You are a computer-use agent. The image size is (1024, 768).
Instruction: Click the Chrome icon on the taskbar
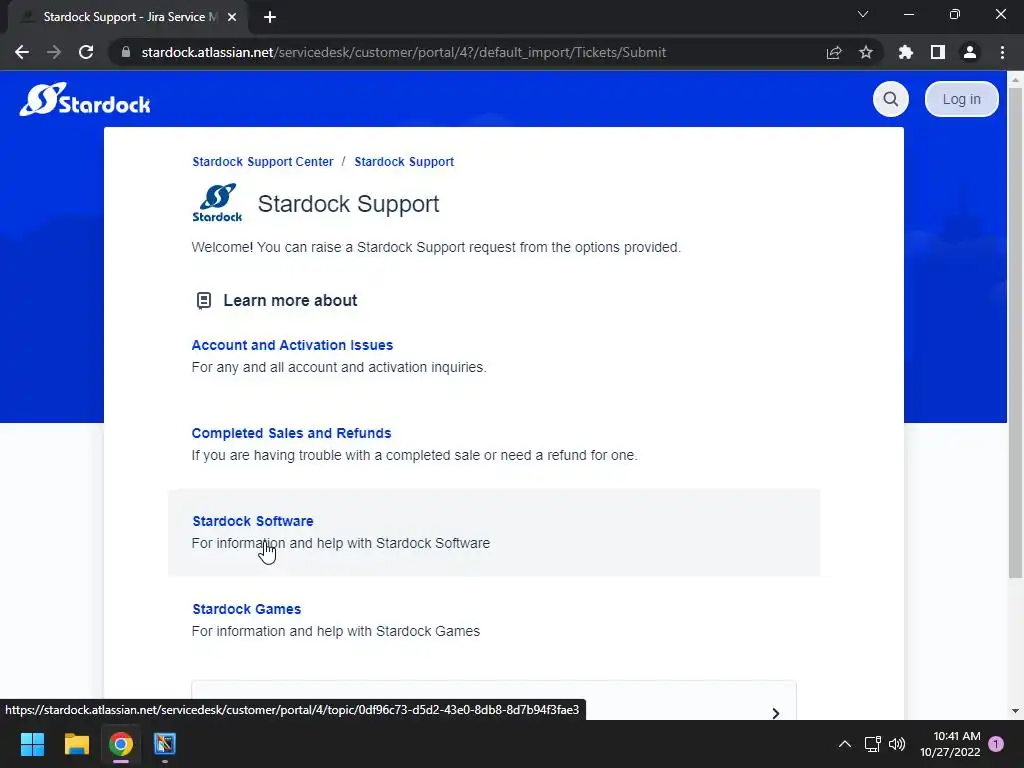(121, 744)
